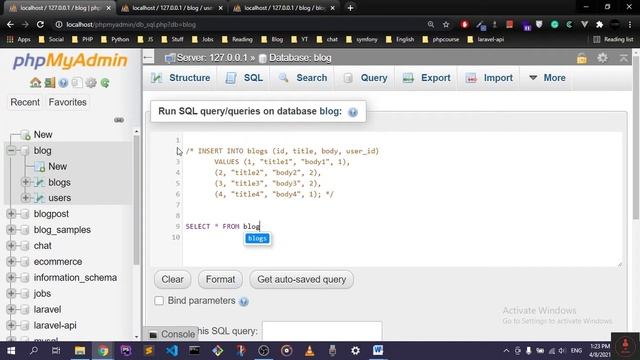
Task: Expand the blogpost database node
Action: coord(11,213)
